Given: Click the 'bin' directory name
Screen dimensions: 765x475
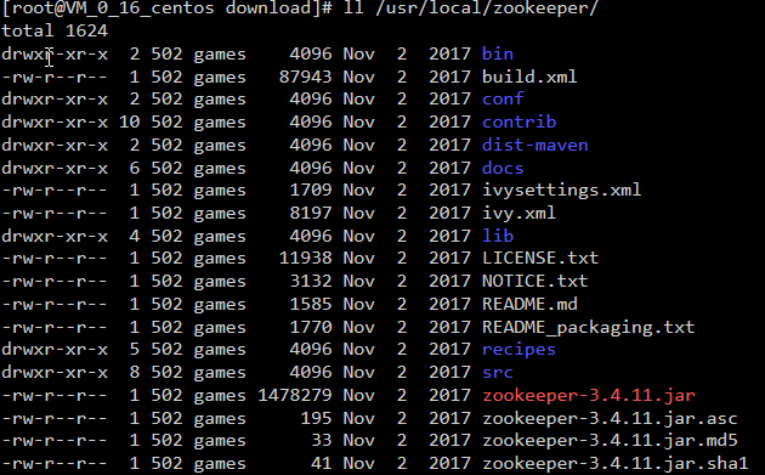Looking at the screenshot, I should coord(498,54).
